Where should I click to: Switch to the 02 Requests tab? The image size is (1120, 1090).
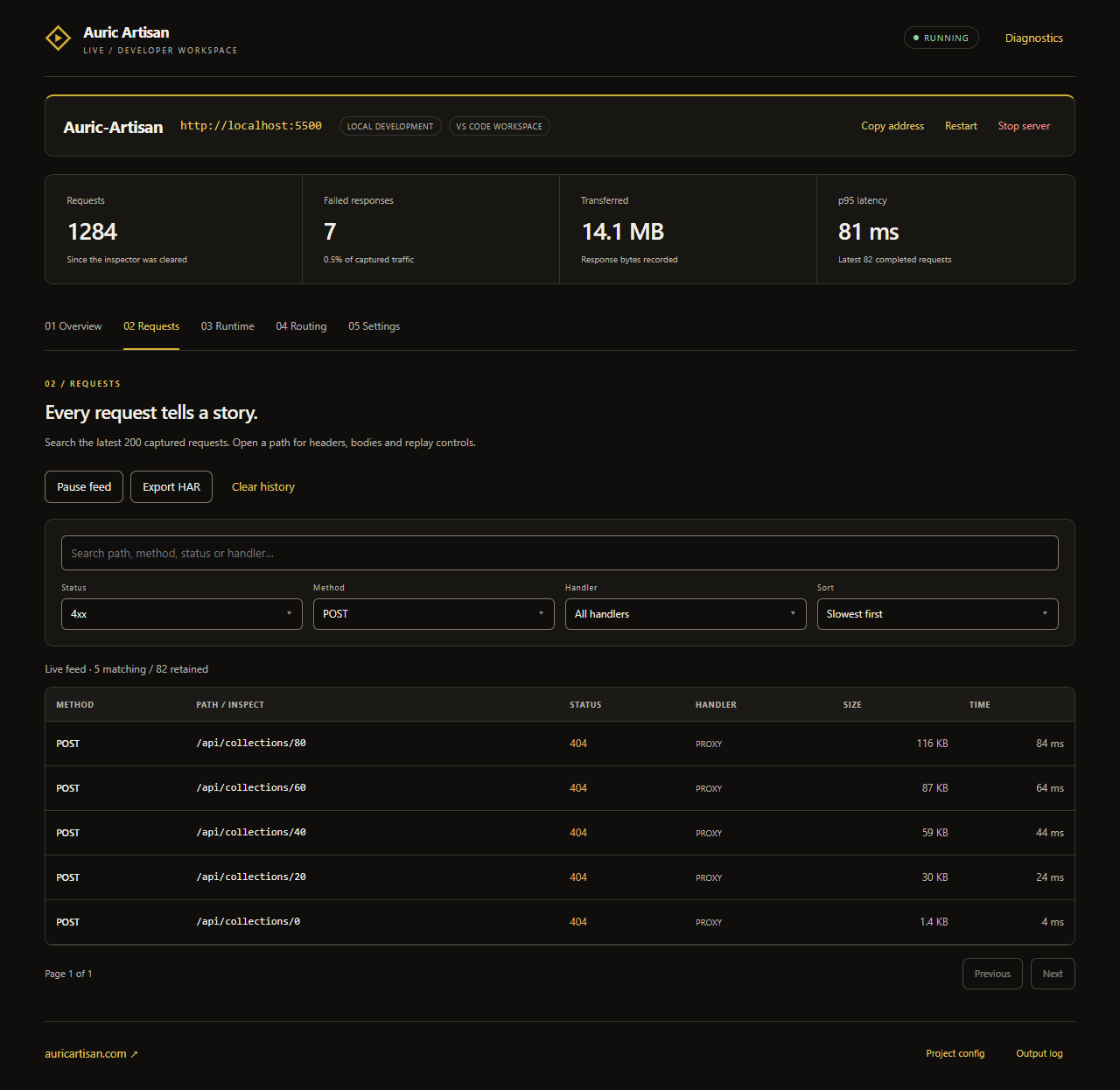click(x=151, y=326)
